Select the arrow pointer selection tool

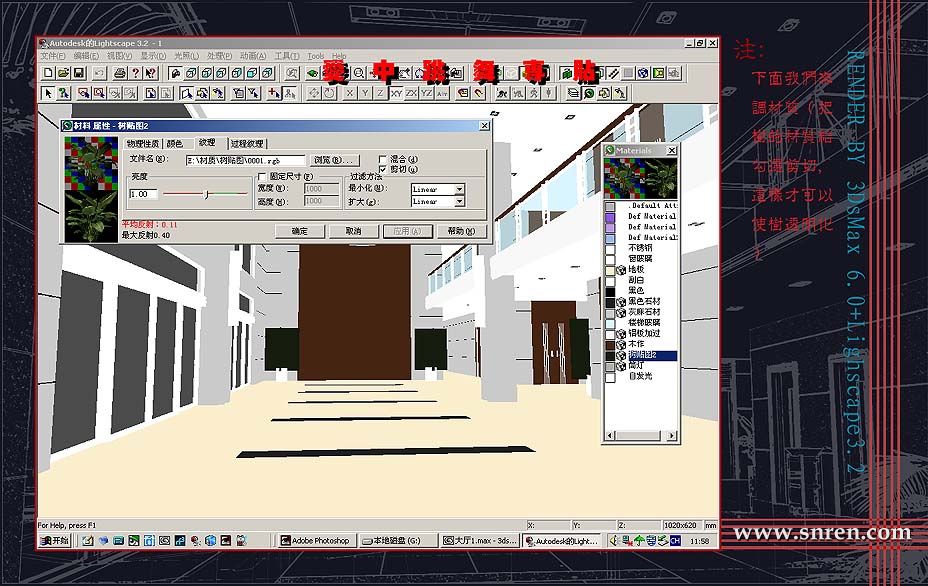[x=48, y=93]
